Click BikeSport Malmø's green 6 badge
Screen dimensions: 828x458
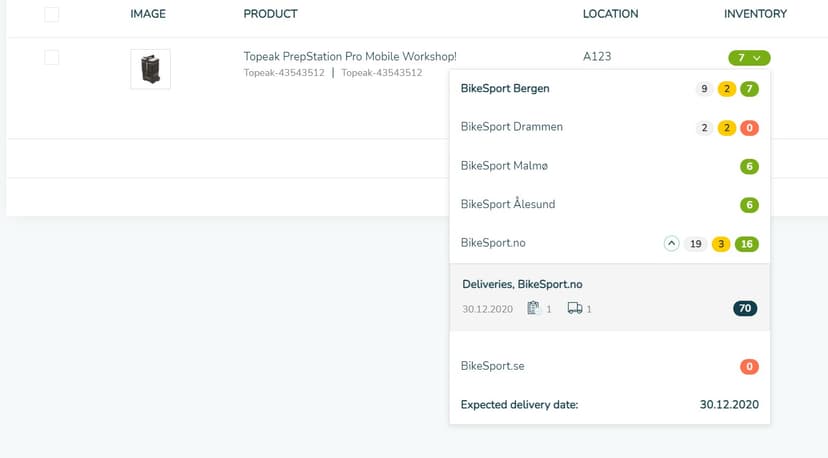[749, 166]
